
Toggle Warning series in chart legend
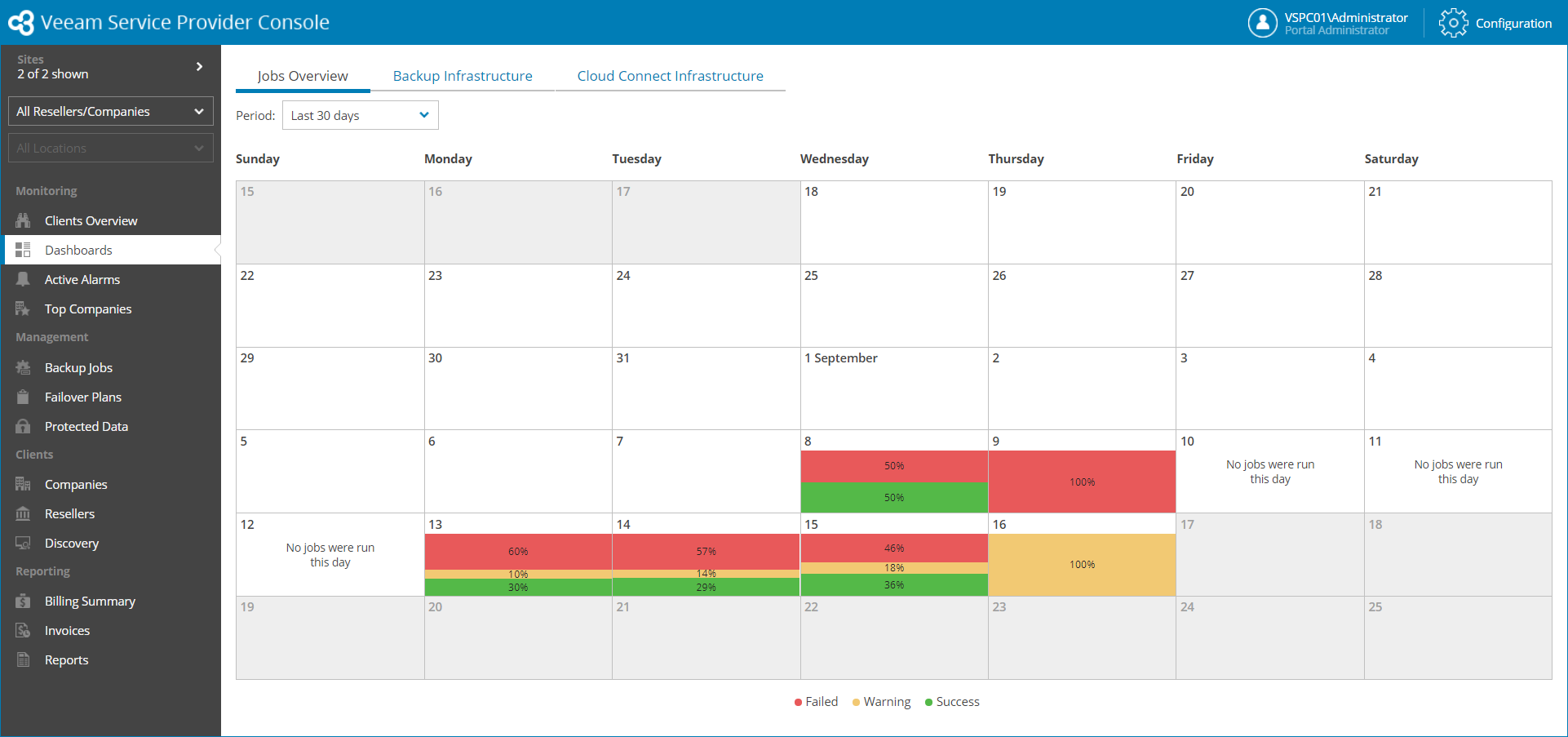coord(881,702)
